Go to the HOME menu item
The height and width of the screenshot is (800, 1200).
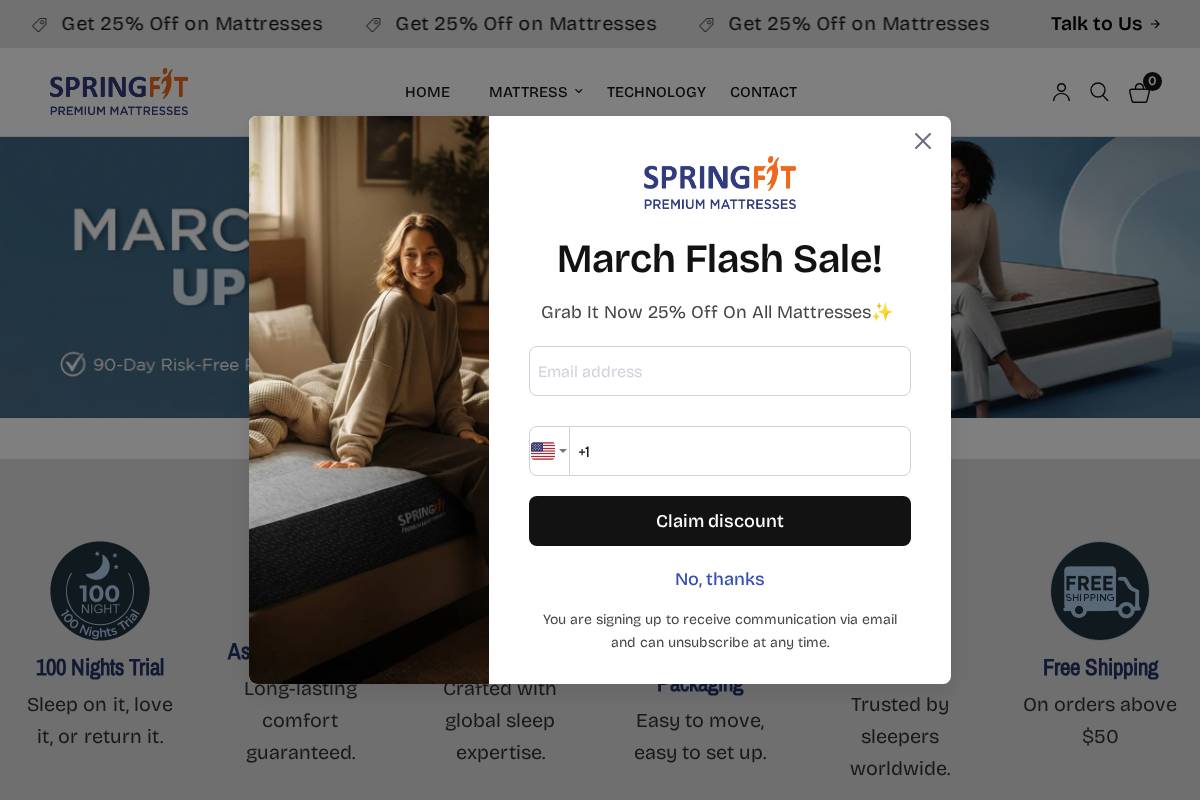427,92
